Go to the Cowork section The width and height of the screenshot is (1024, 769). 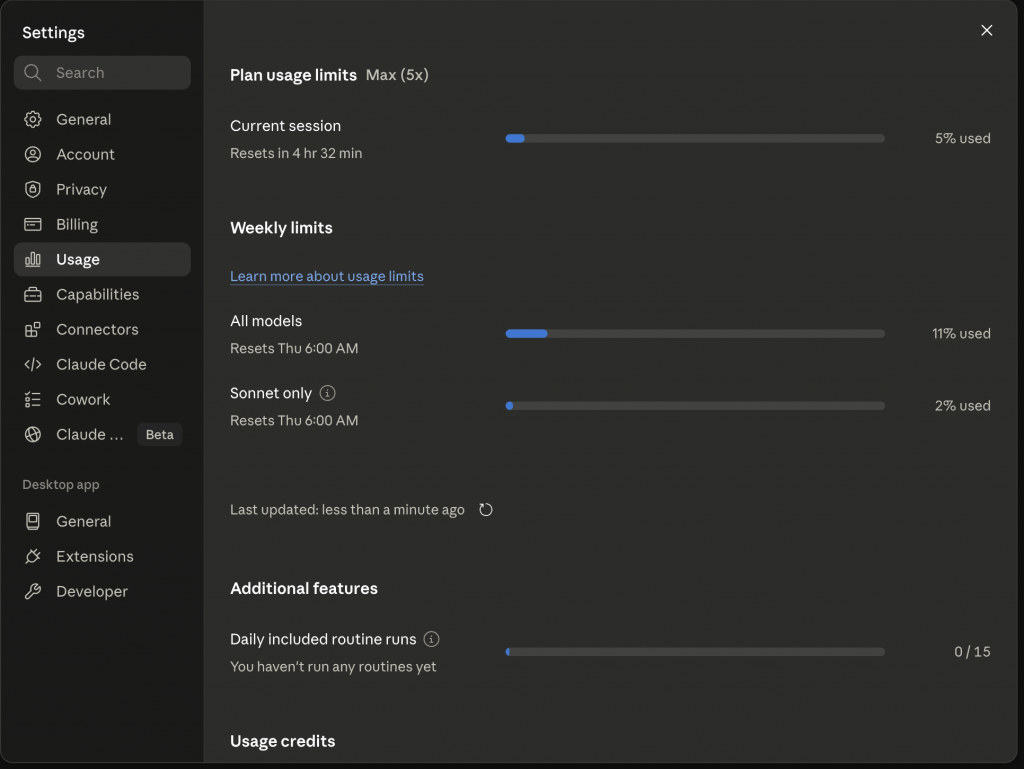tap(102, 400)
